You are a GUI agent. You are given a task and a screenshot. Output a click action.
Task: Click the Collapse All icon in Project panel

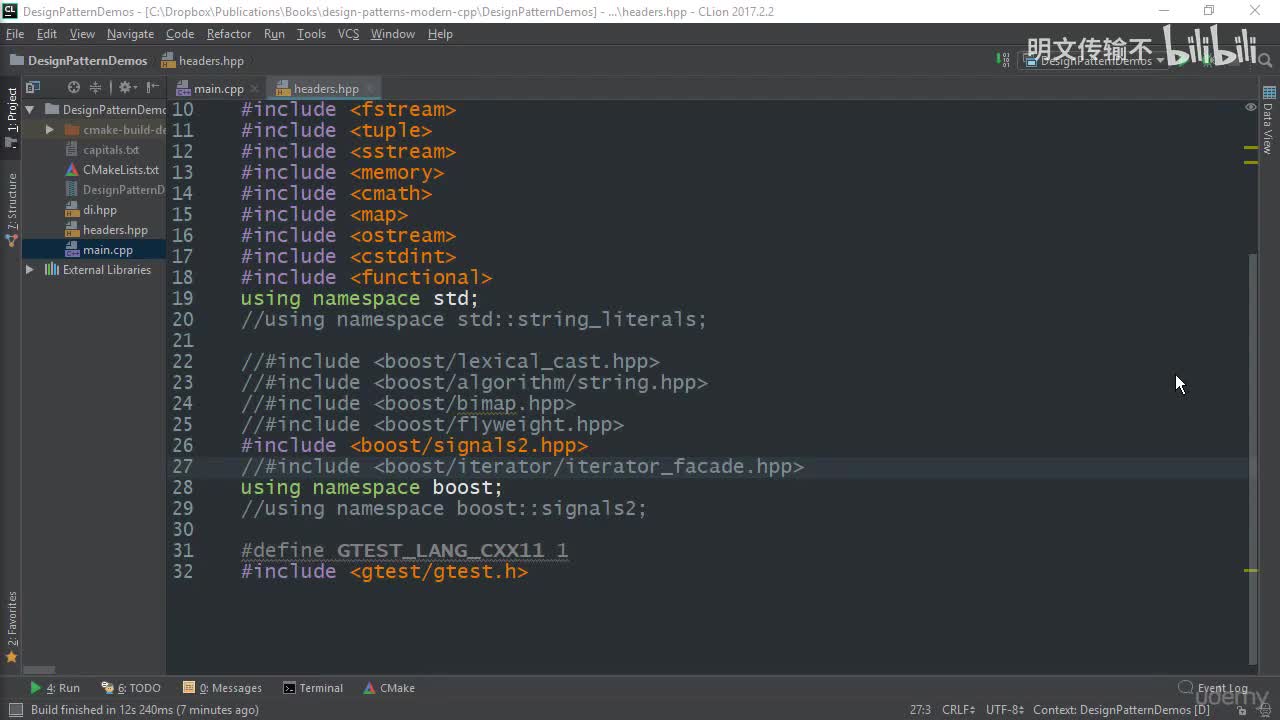[96, 88]
